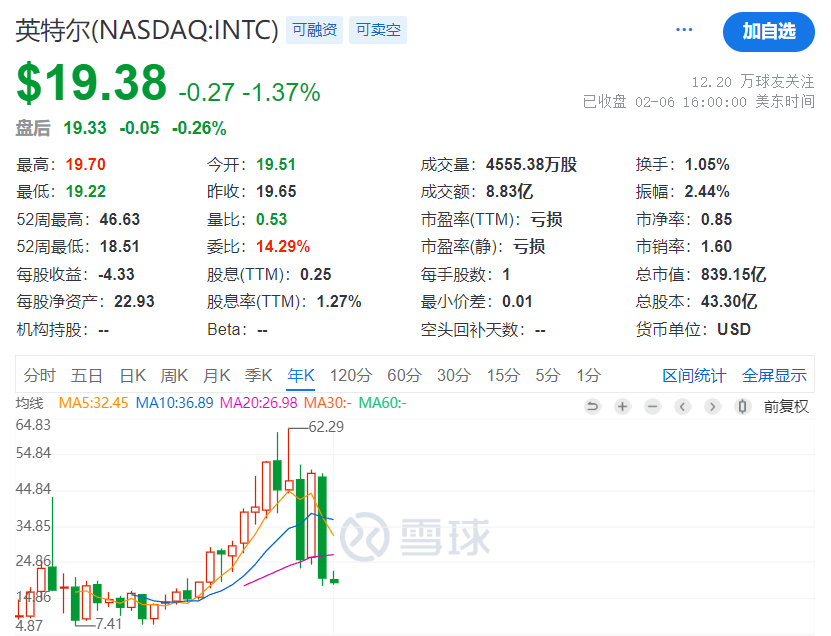Click the chart undo/reset arrow icon

point(593,407)
